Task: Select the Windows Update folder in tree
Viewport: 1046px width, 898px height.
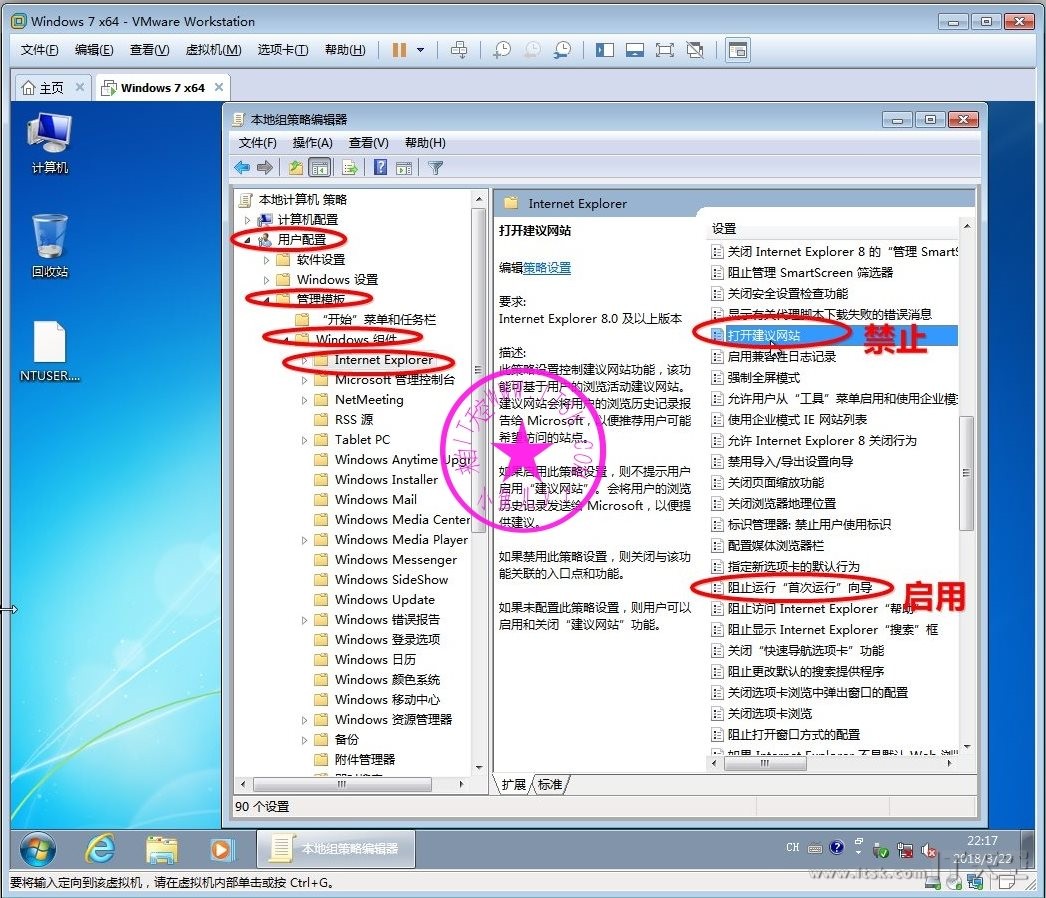Action: pos(384,600)
